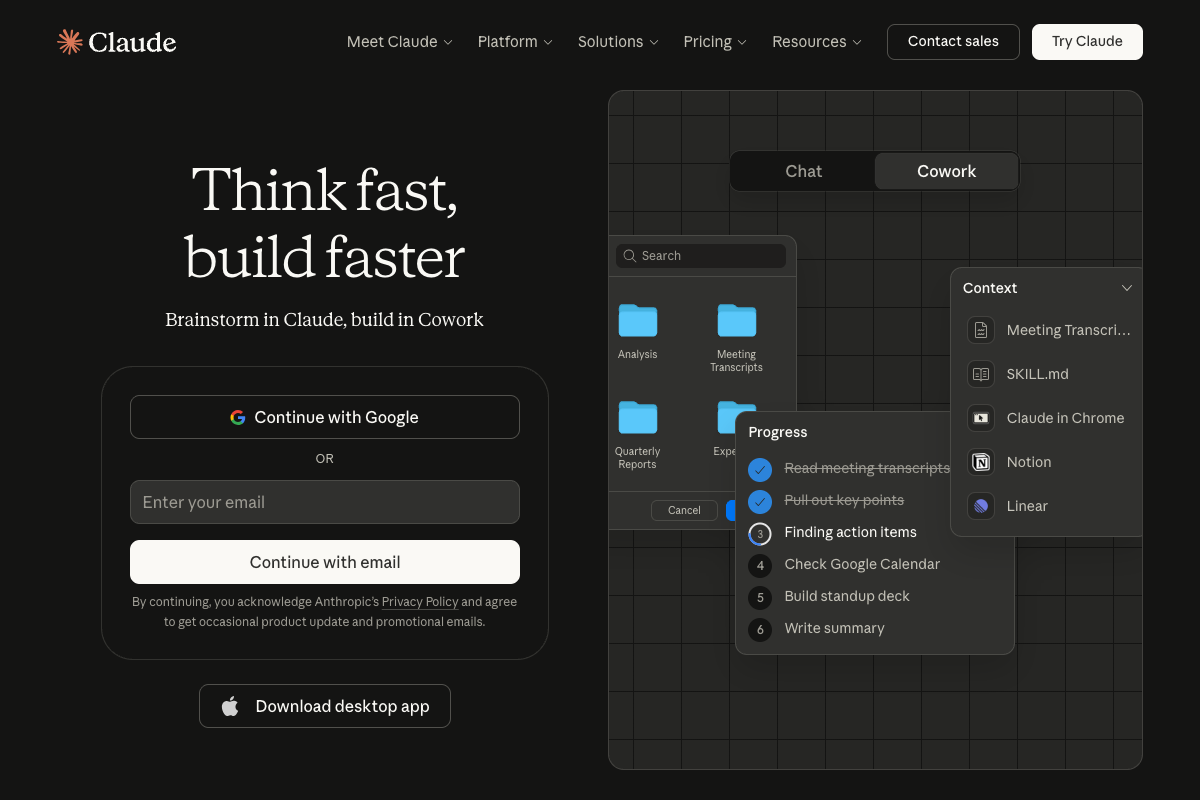Screen dimensions: 1200x800
Task: Click the Notion icon in Context panel
Action: coord(981,462)
